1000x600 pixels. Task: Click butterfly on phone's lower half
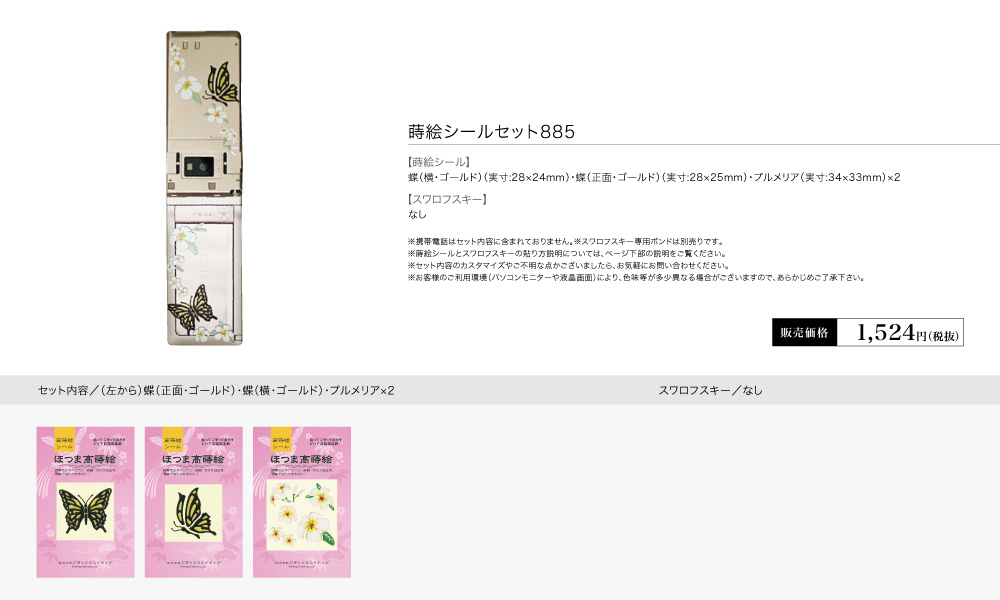[192, 309]
